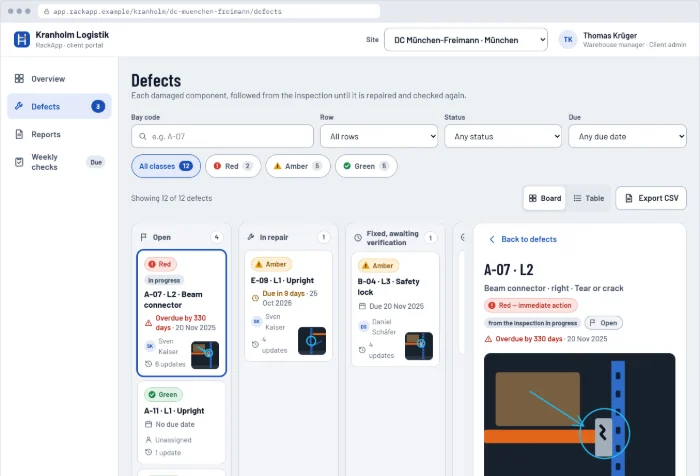Open the B-04 · L3 · Safety lock card
Viewport: 700px width, 476px height.
pos(395,309)
